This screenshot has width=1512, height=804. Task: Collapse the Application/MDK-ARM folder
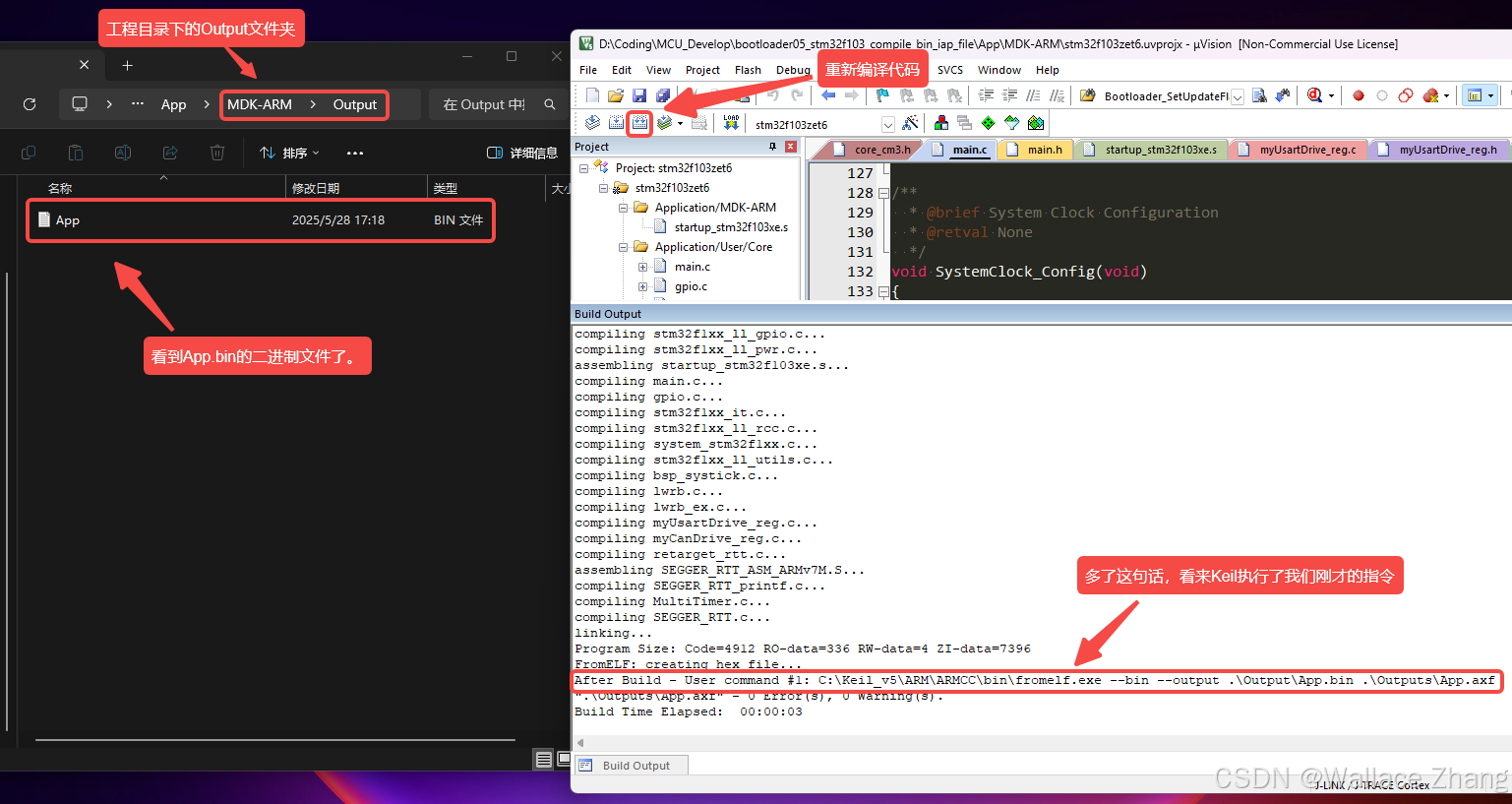(x=623, y=208)
